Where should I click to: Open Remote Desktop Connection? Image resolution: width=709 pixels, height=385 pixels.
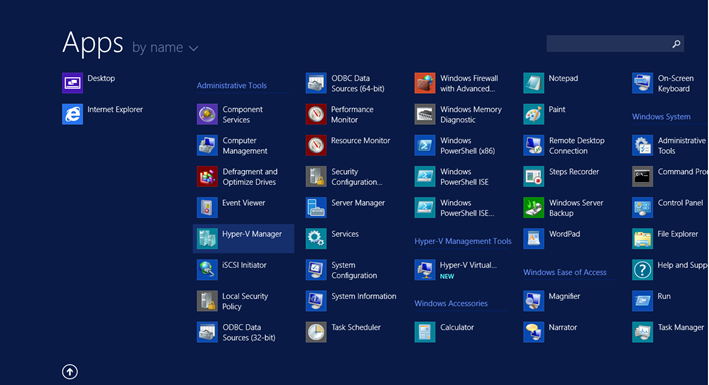click(564, 145)
